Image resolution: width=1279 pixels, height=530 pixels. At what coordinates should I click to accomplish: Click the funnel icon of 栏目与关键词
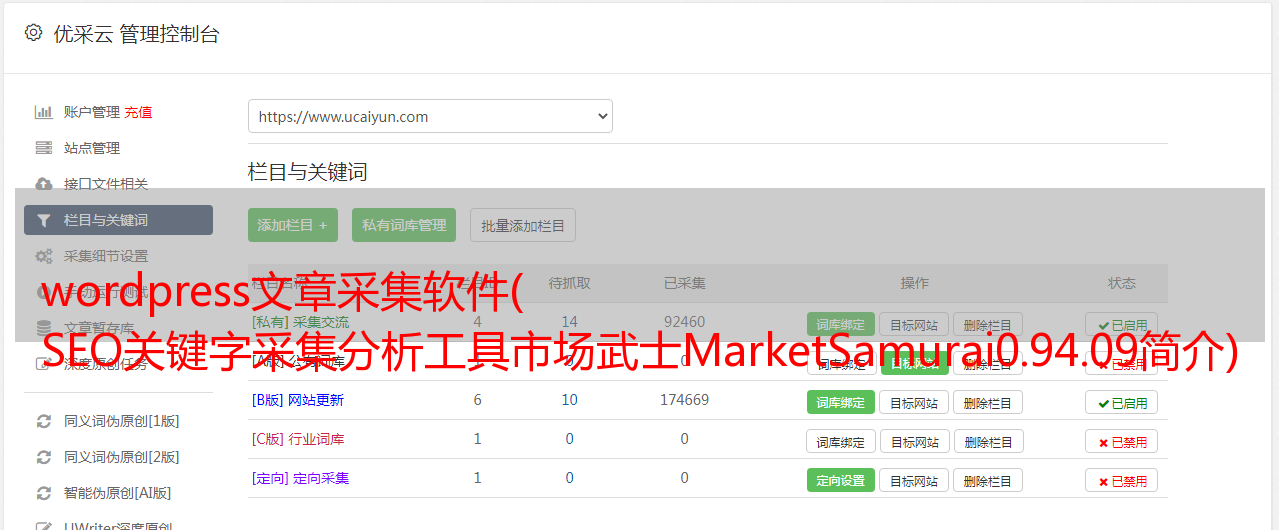click(x=43, y=220)
